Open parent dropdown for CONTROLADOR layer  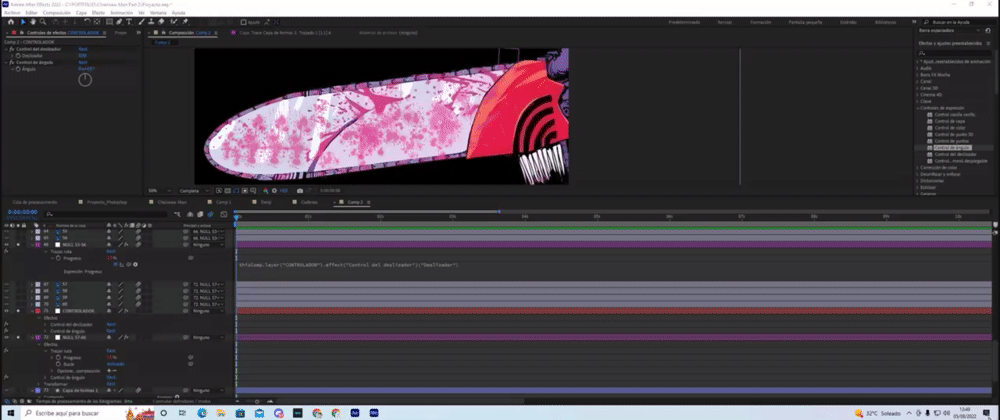(x=208, y=311)
